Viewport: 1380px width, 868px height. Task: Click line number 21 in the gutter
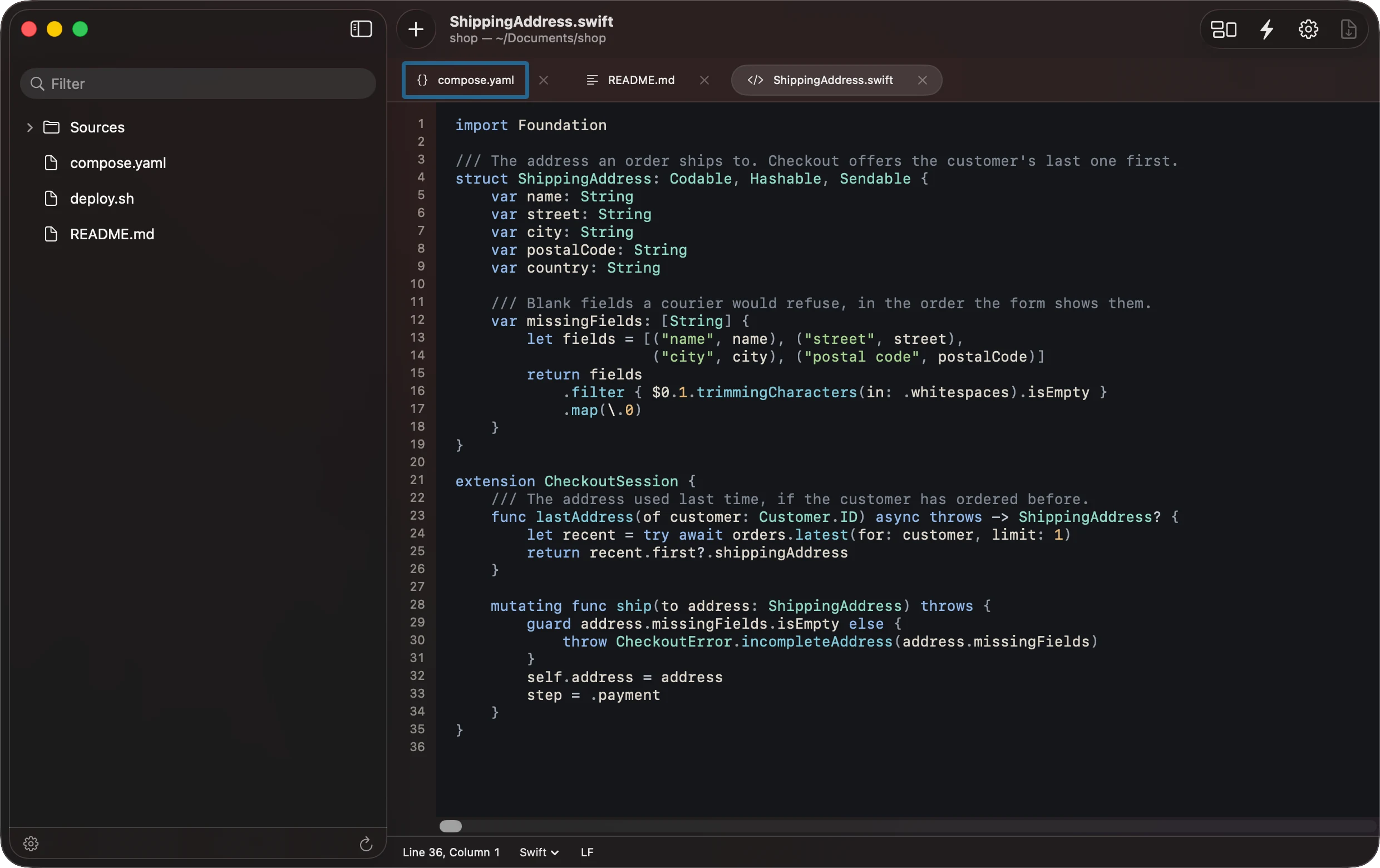[x=417, y=480]
